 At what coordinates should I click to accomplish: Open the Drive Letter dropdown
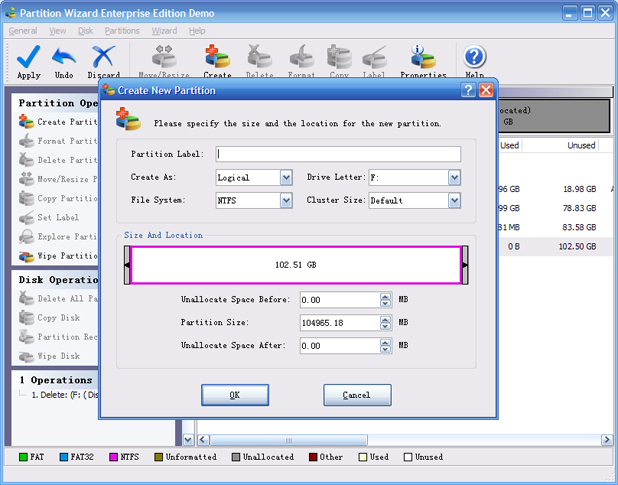point(454,178)
